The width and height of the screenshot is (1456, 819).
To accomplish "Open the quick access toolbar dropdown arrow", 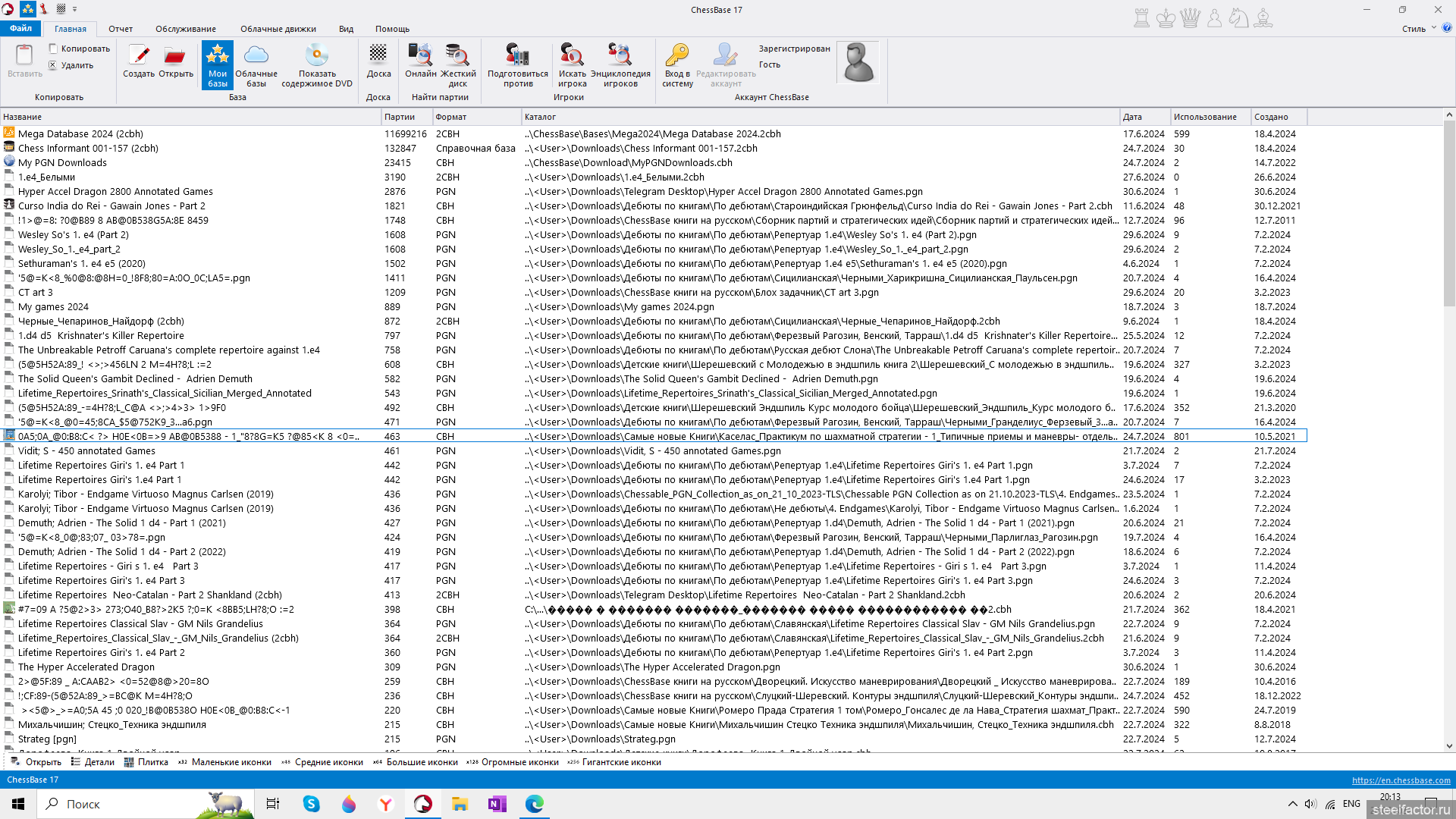I will pyautogui.click(x=74, y=9).
